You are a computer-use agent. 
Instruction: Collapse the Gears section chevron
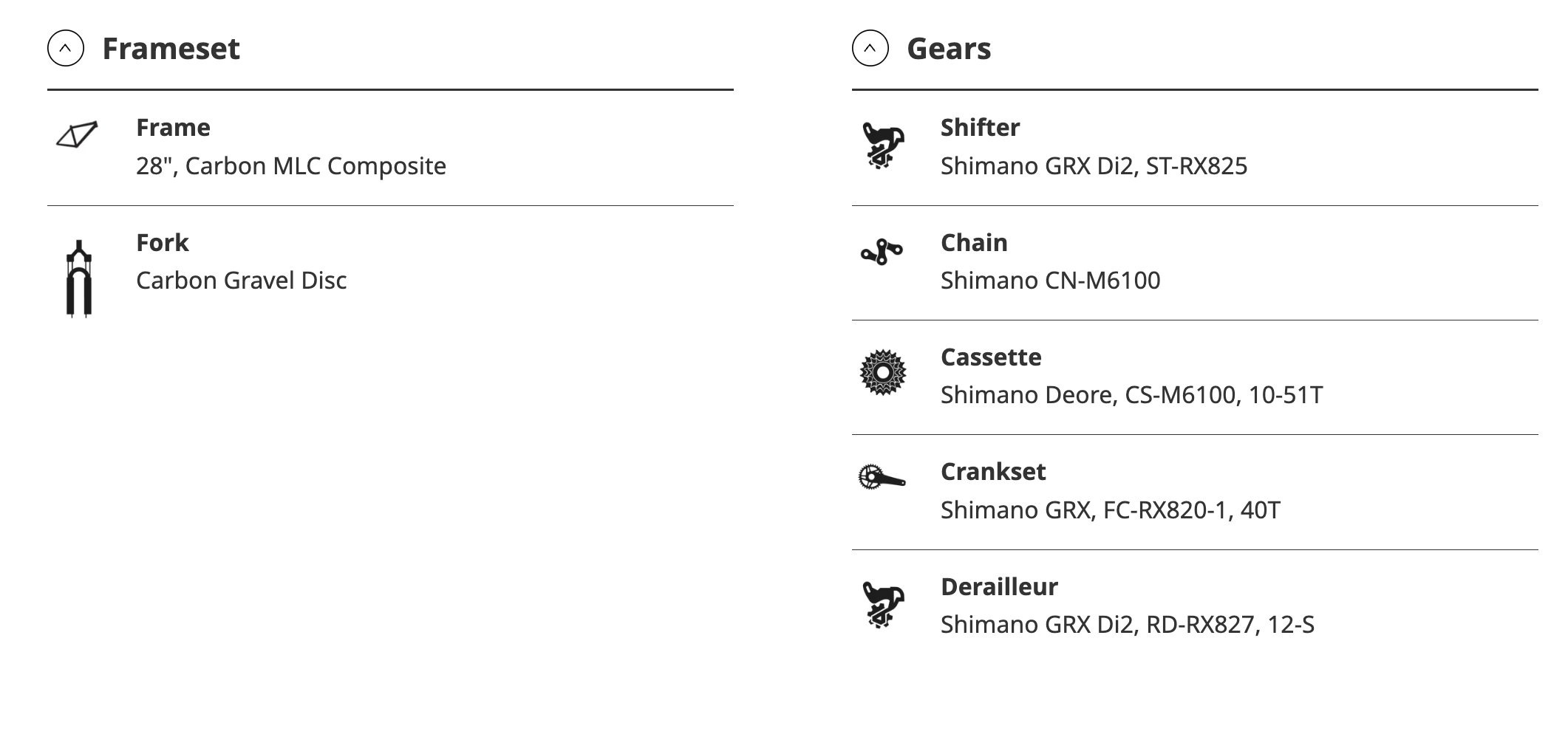[x=870, y=49]
